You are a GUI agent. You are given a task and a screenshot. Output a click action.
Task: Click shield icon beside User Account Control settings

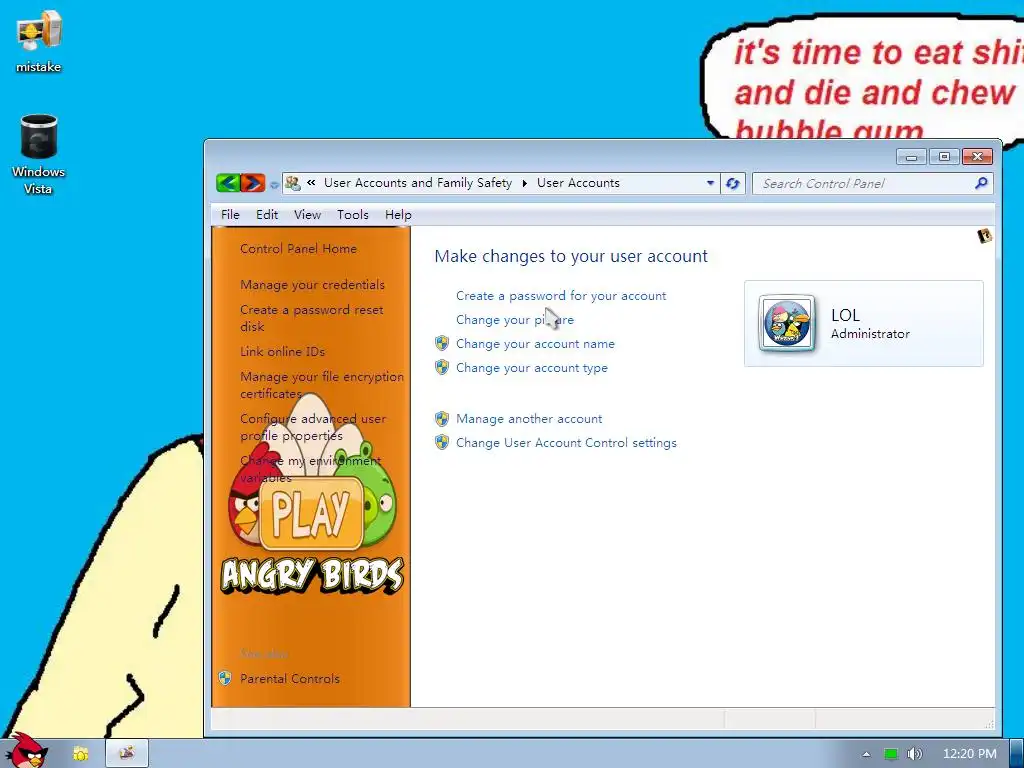click(x=442, y=443)
